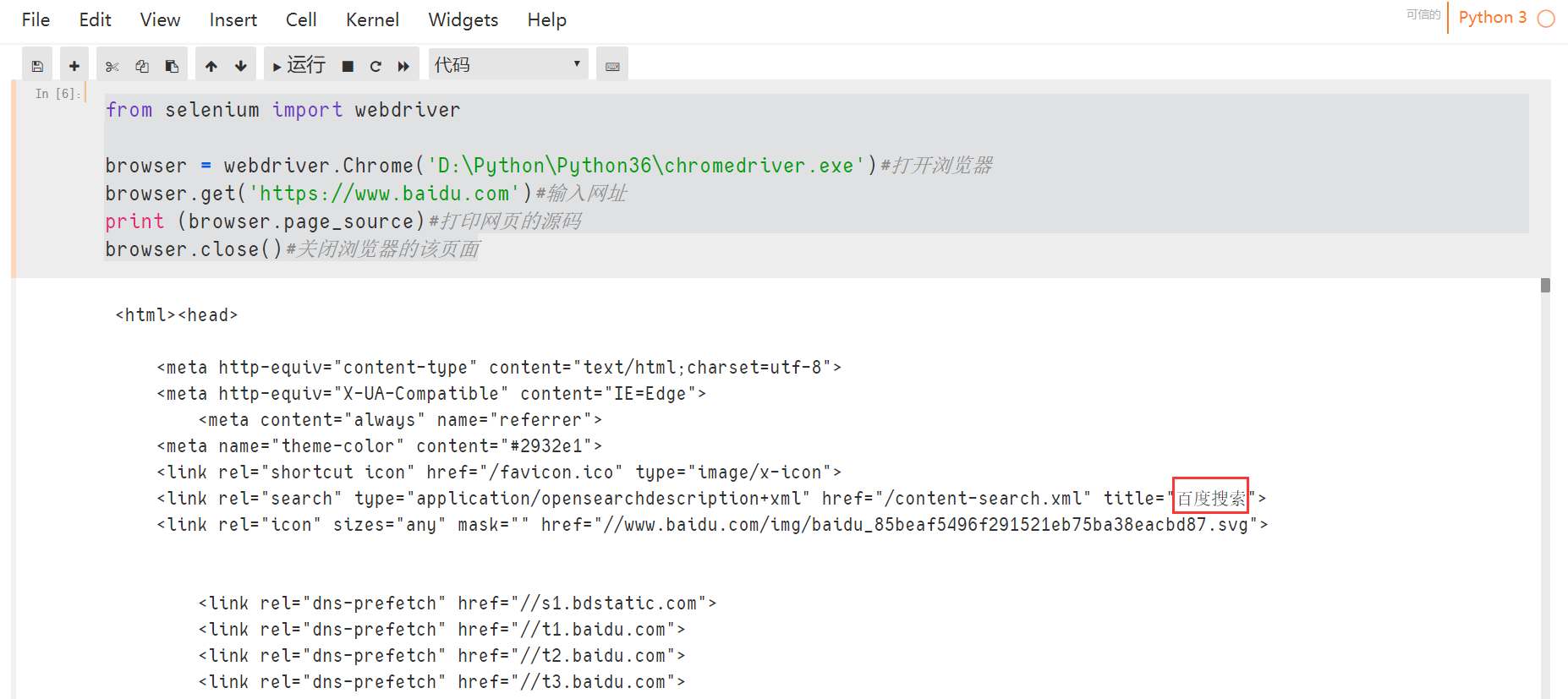The height and width of the screenshot is (699, 1568).
Task: Click the browser.close() code line
Action: click(292, 249)
